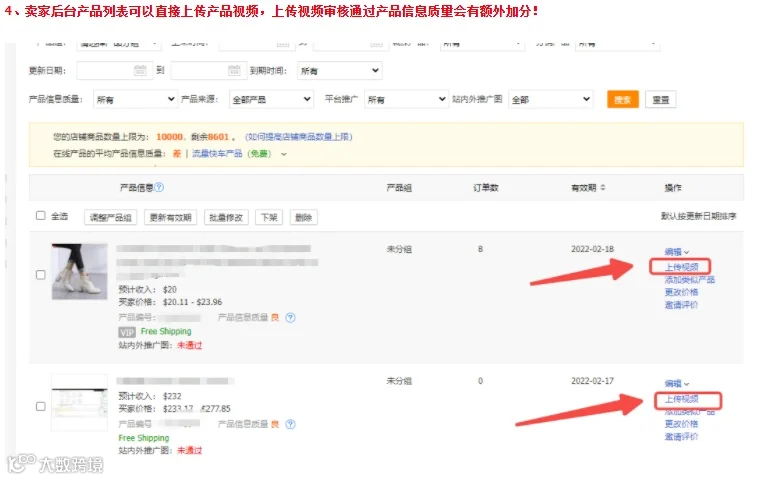Click the help icon beside 产品信息 header
Image resolution: width=781 pixels, height=480 pixels.
click(x=159, y=187)
